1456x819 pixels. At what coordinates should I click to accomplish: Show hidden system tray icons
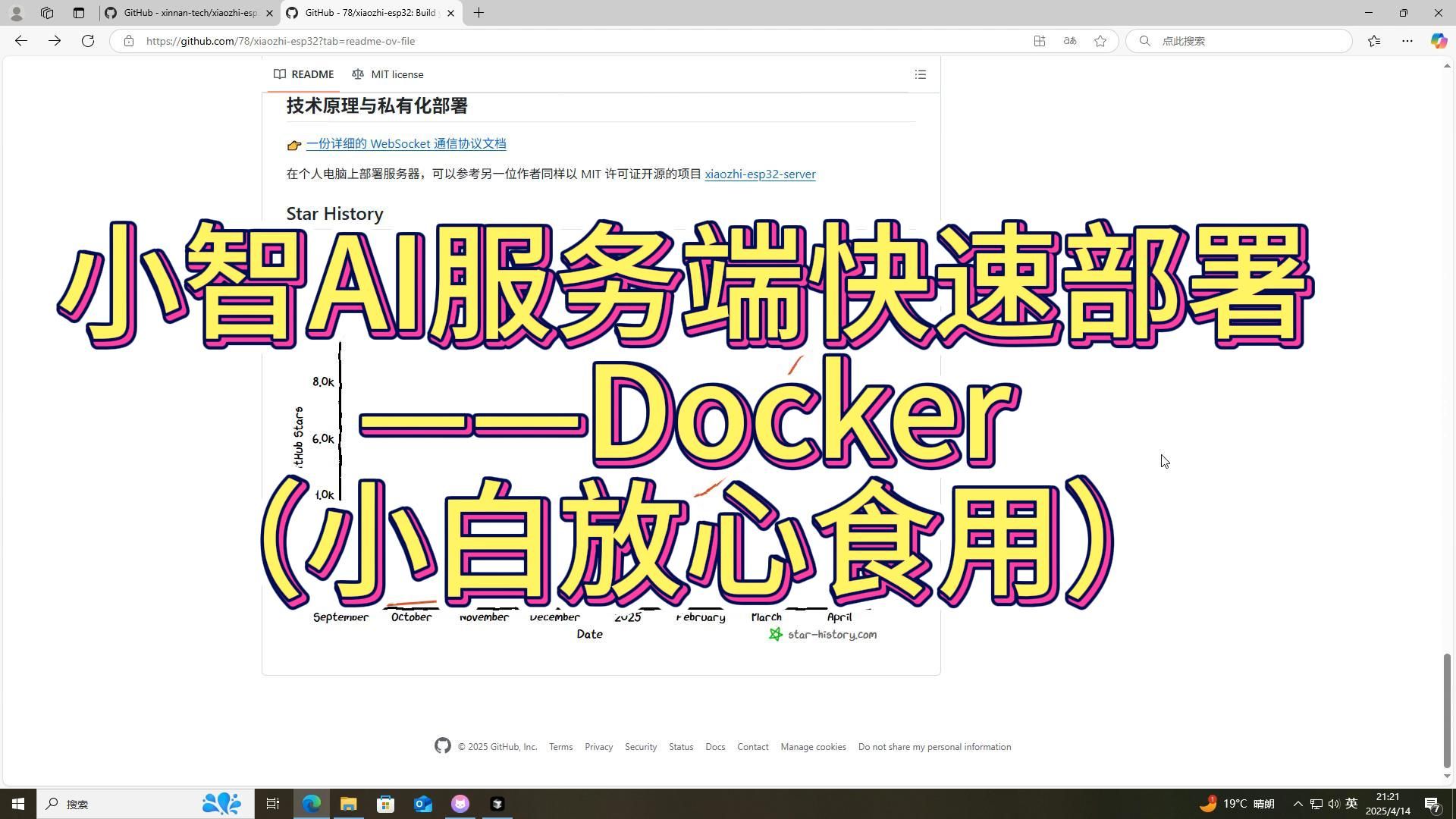1298,804
